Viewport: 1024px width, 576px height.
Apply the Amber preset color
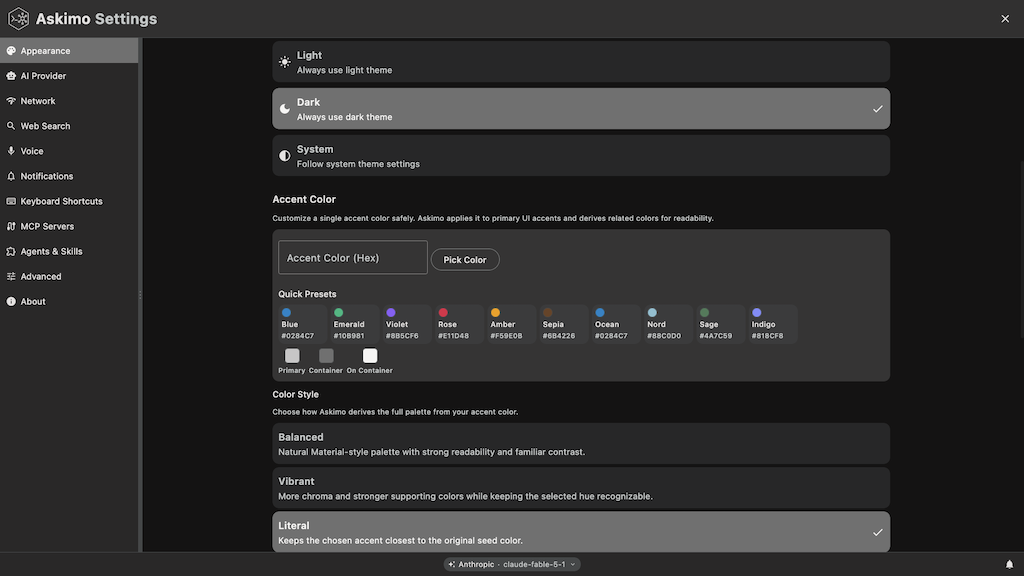[511, 324]
